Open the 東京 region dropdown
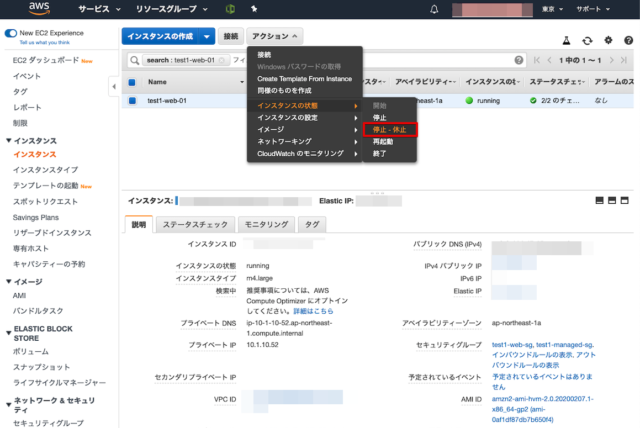The height and width of the screenshot is (428, 640). tap(552, 9)
